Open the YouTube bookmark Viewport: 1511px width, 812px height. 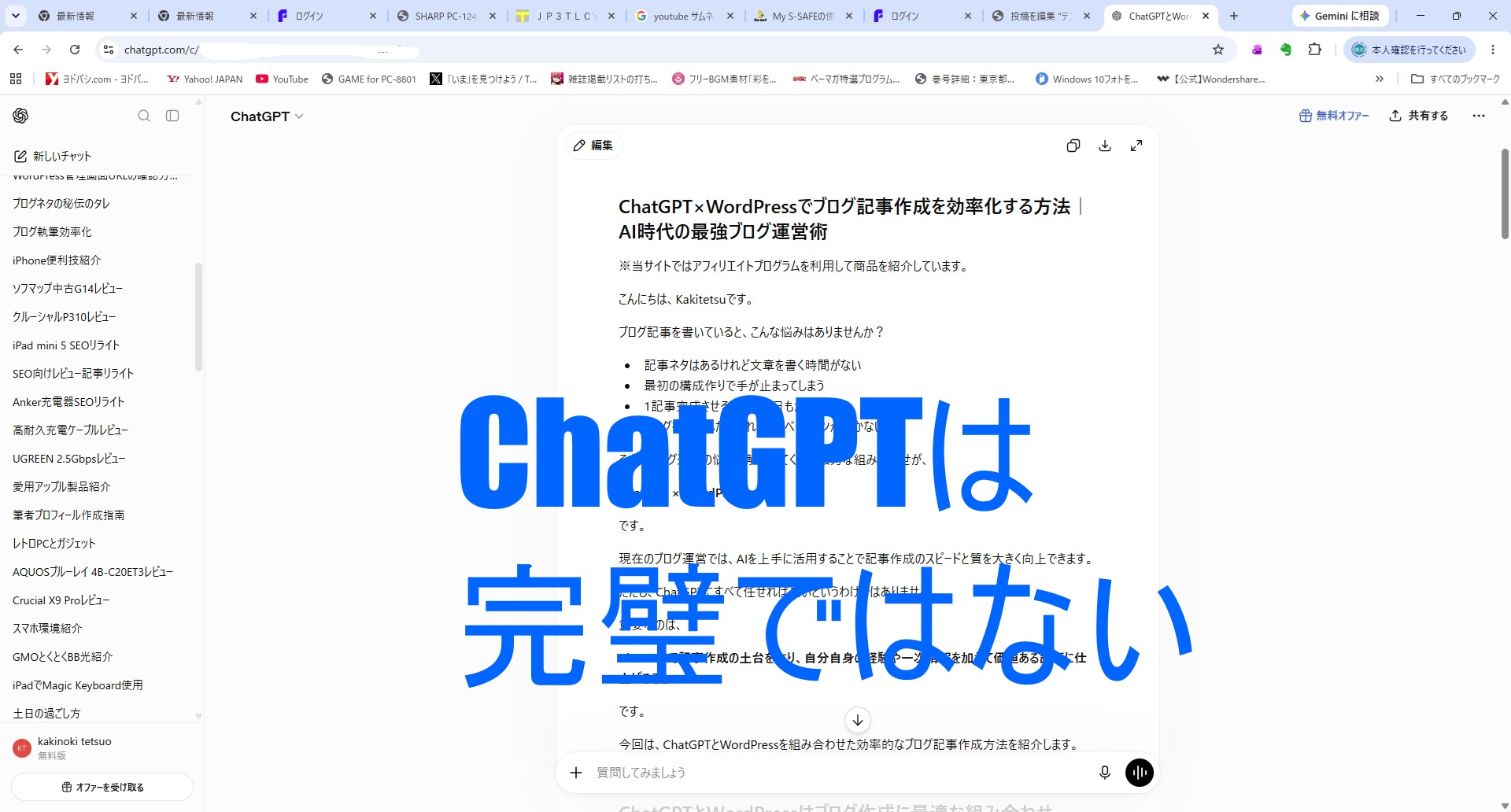tap(282, 79)
